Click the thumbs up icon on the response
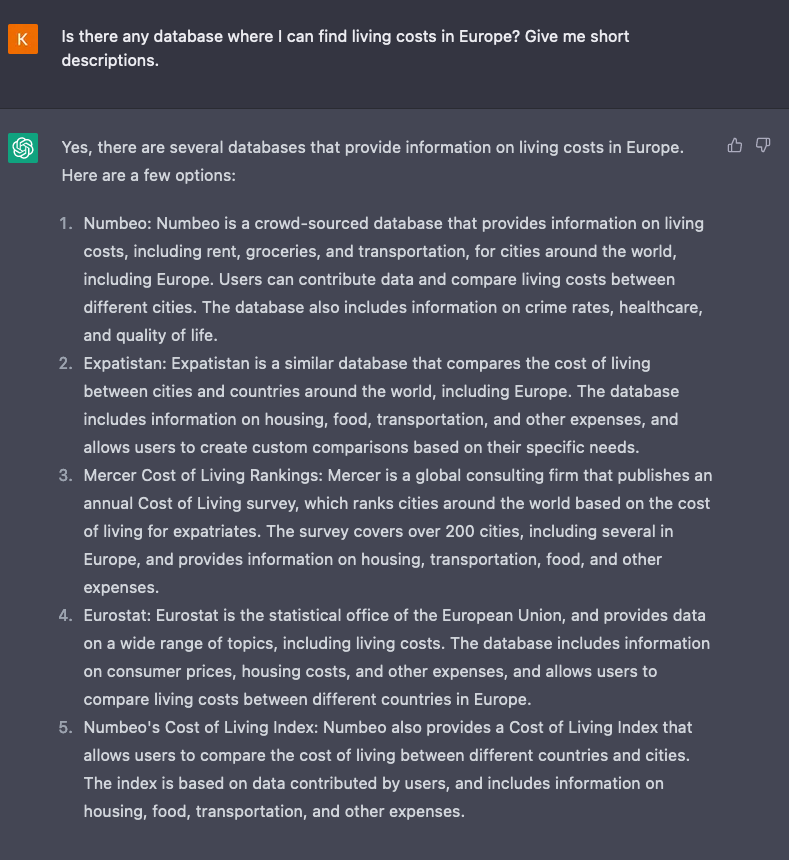The height and width of the screenshot is (860, 789). tap(735, 146)
